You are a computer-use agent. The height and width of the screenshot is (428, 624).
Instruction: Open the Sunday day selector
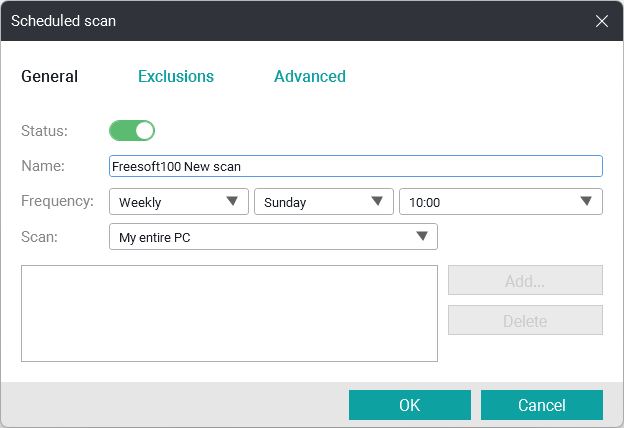tap(324, 201)
